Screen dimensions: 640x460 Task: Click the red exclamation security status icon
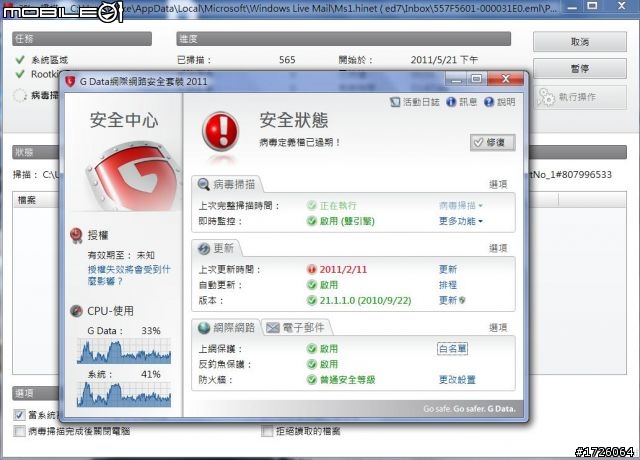click(220, 131)
